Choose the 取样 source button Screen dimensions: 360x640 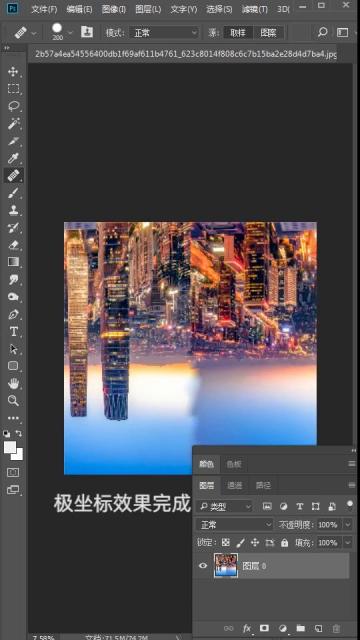[238, 33]
